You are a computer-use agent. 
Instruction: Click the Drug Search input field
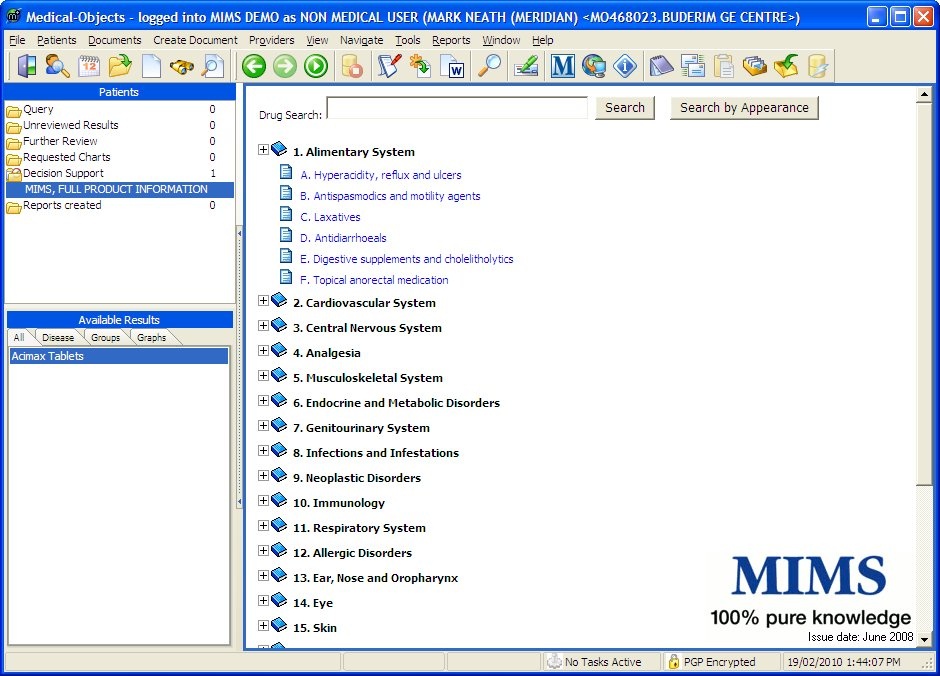pyautogui.click(x=457, y=108)
